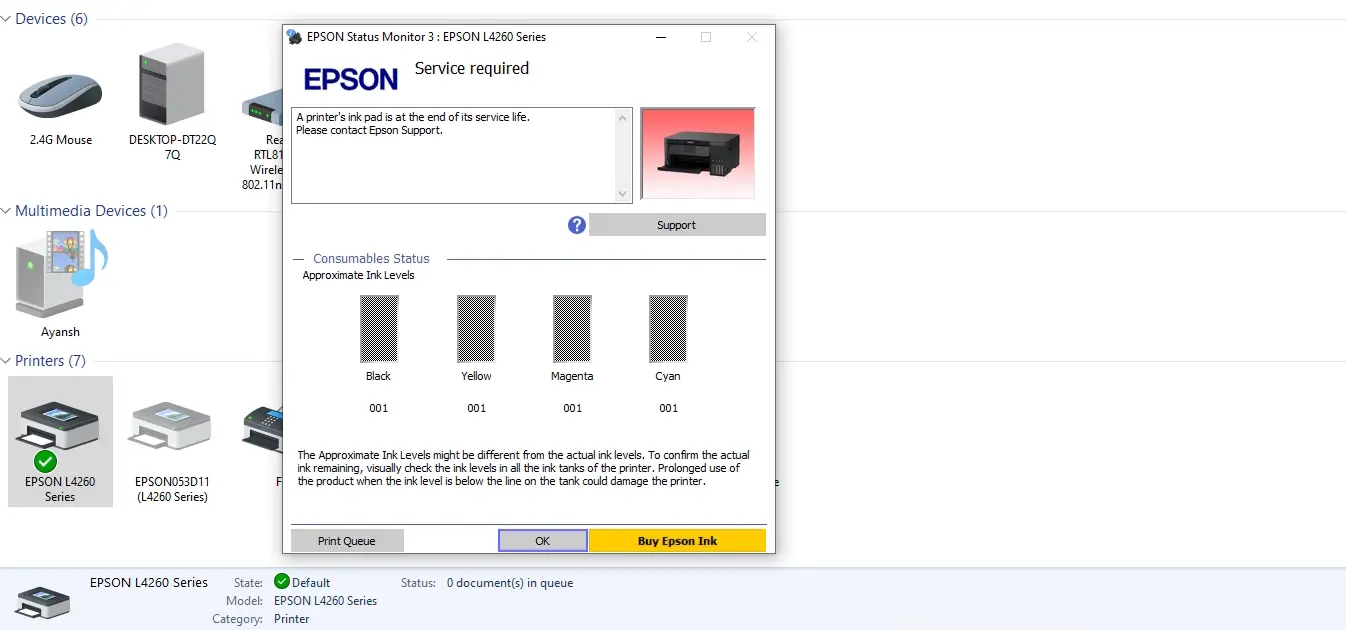This screenshot has width=1346, height=630.
Task: Collapse the Devices (6) group
Action: [x=7, y=19]
